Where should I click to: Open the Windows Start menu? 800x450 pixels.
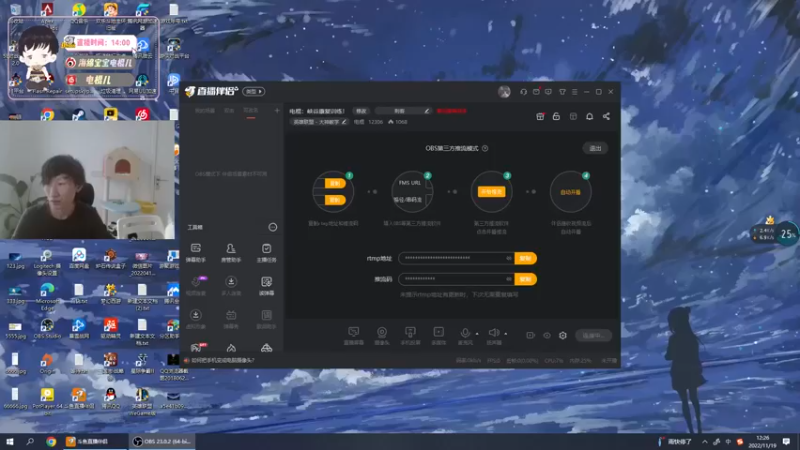(9, 441)
